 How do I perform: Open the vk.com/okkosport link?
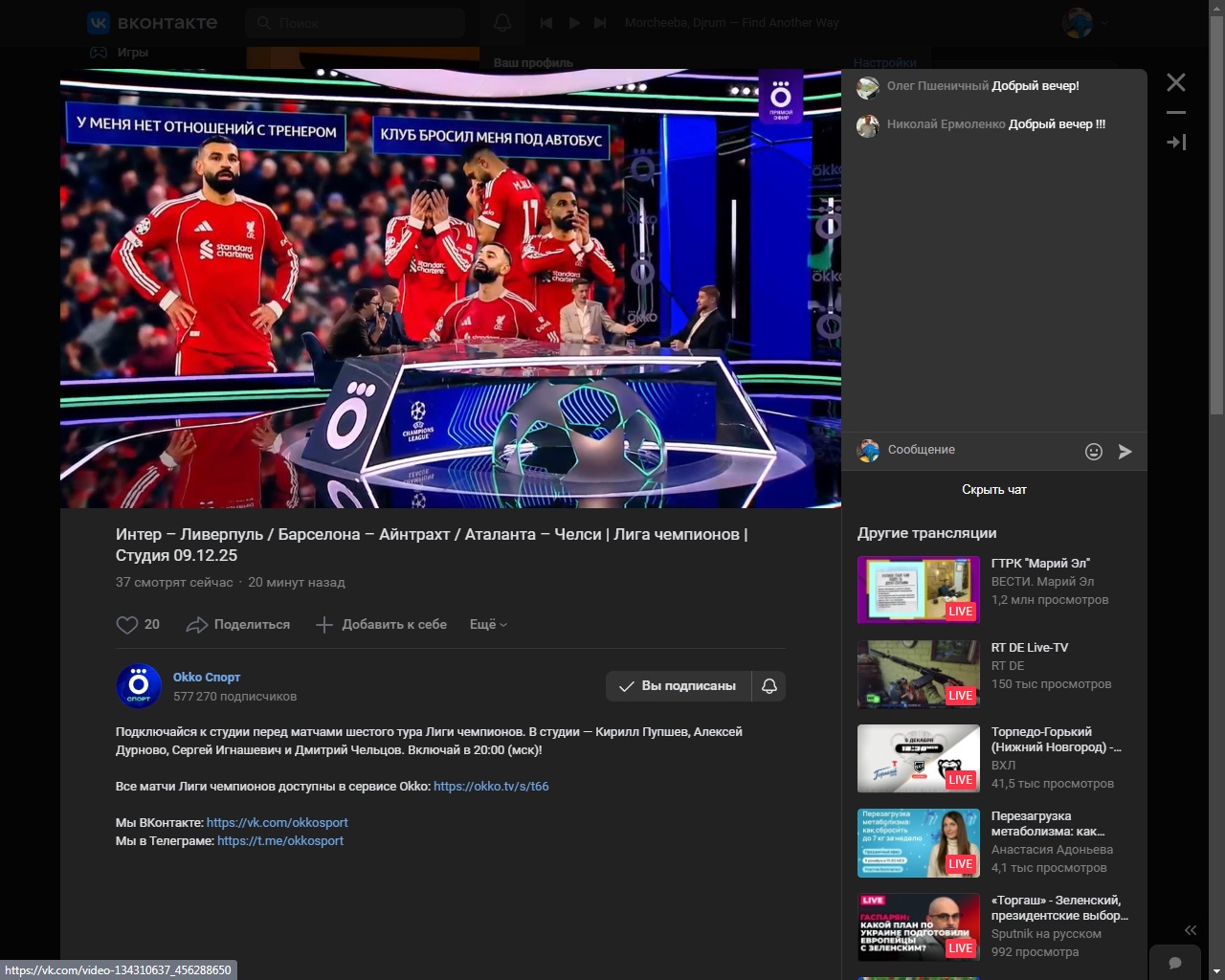[278, 823]
